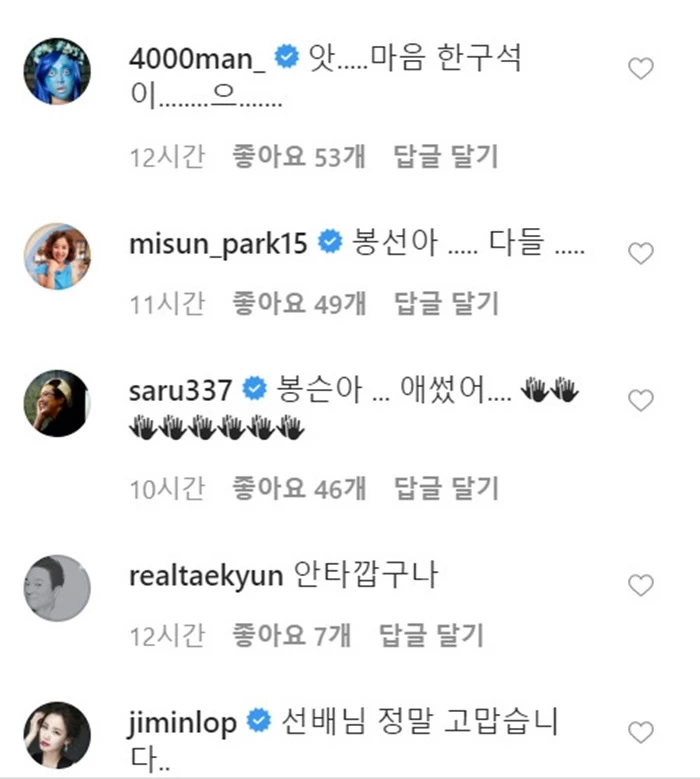
Task: Like misun_park15's comment with the heart
Action: [639, 254]
